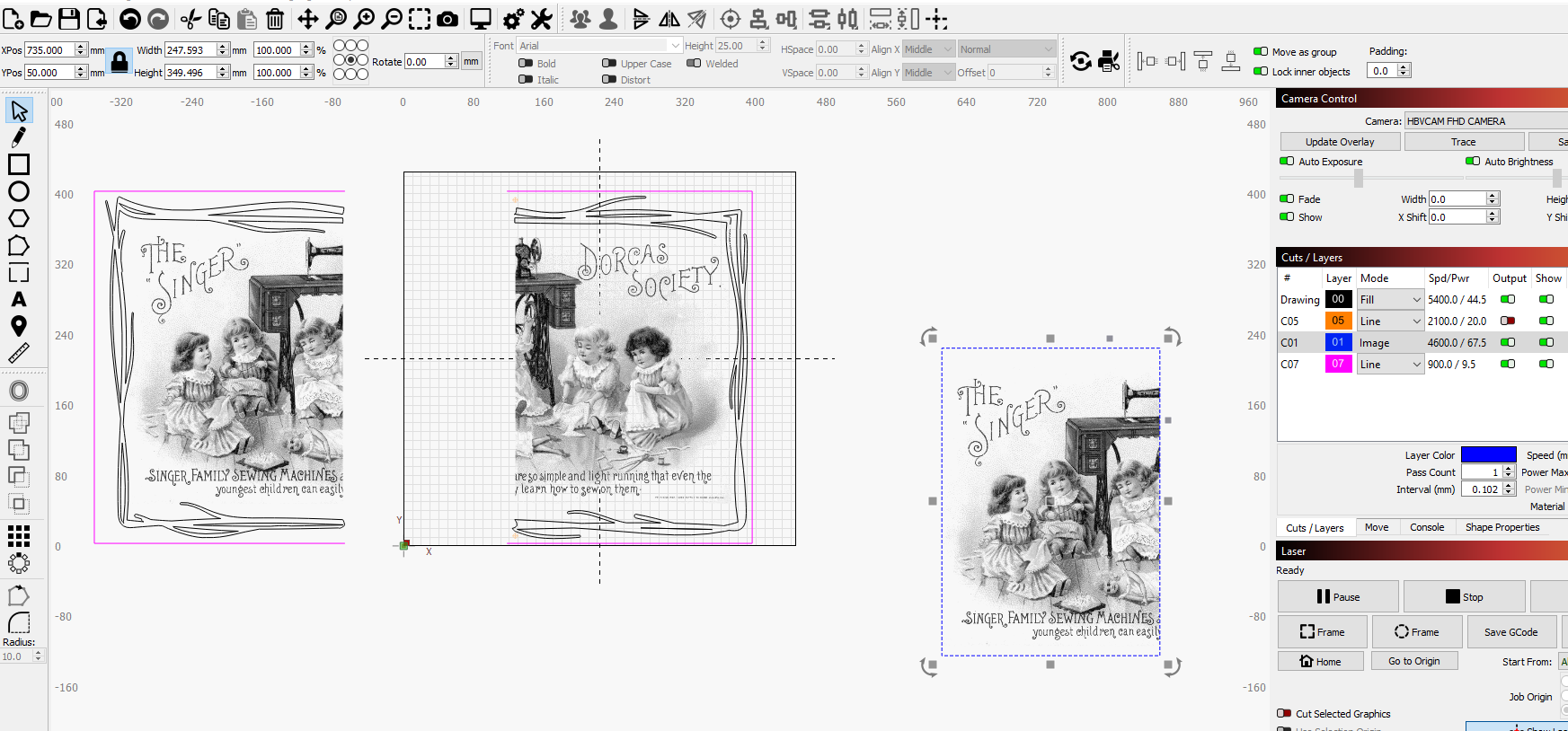1568x731 pixels.
Task: Select the Draw Lines pencil tool
Action: pos(19,137)
